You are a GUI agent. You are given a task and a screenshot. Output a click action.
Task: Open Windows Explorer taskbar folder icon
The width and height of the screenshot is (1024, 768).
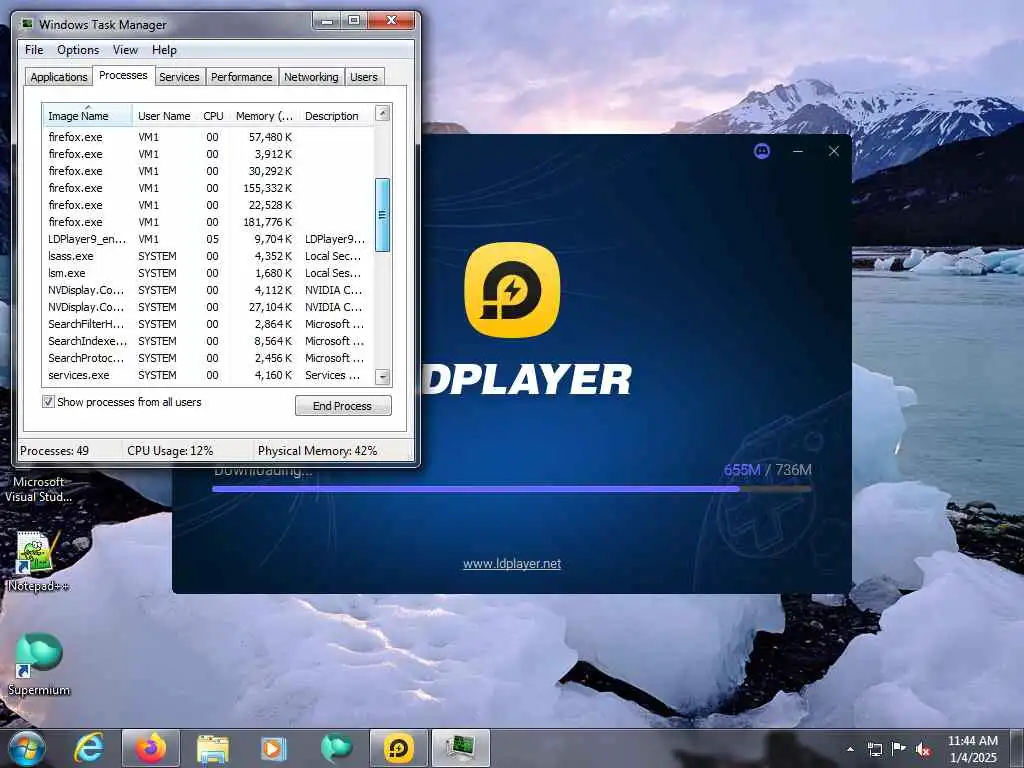[212, 749]
